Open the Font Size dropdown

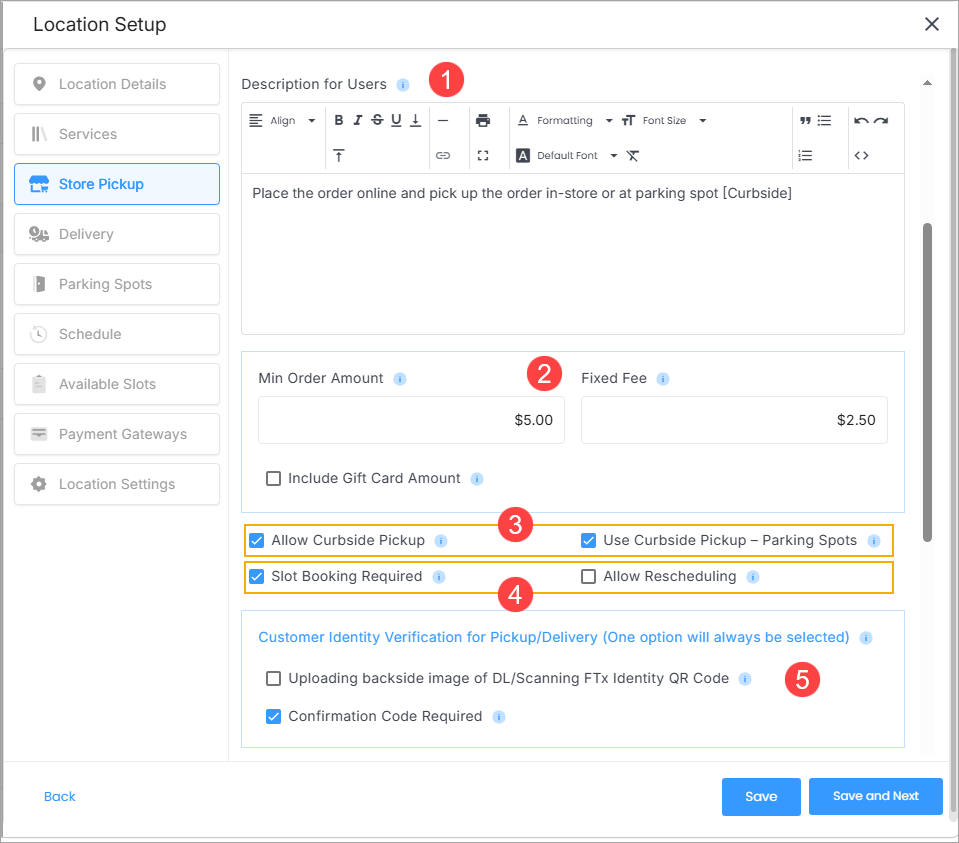[x=664, y=121]
